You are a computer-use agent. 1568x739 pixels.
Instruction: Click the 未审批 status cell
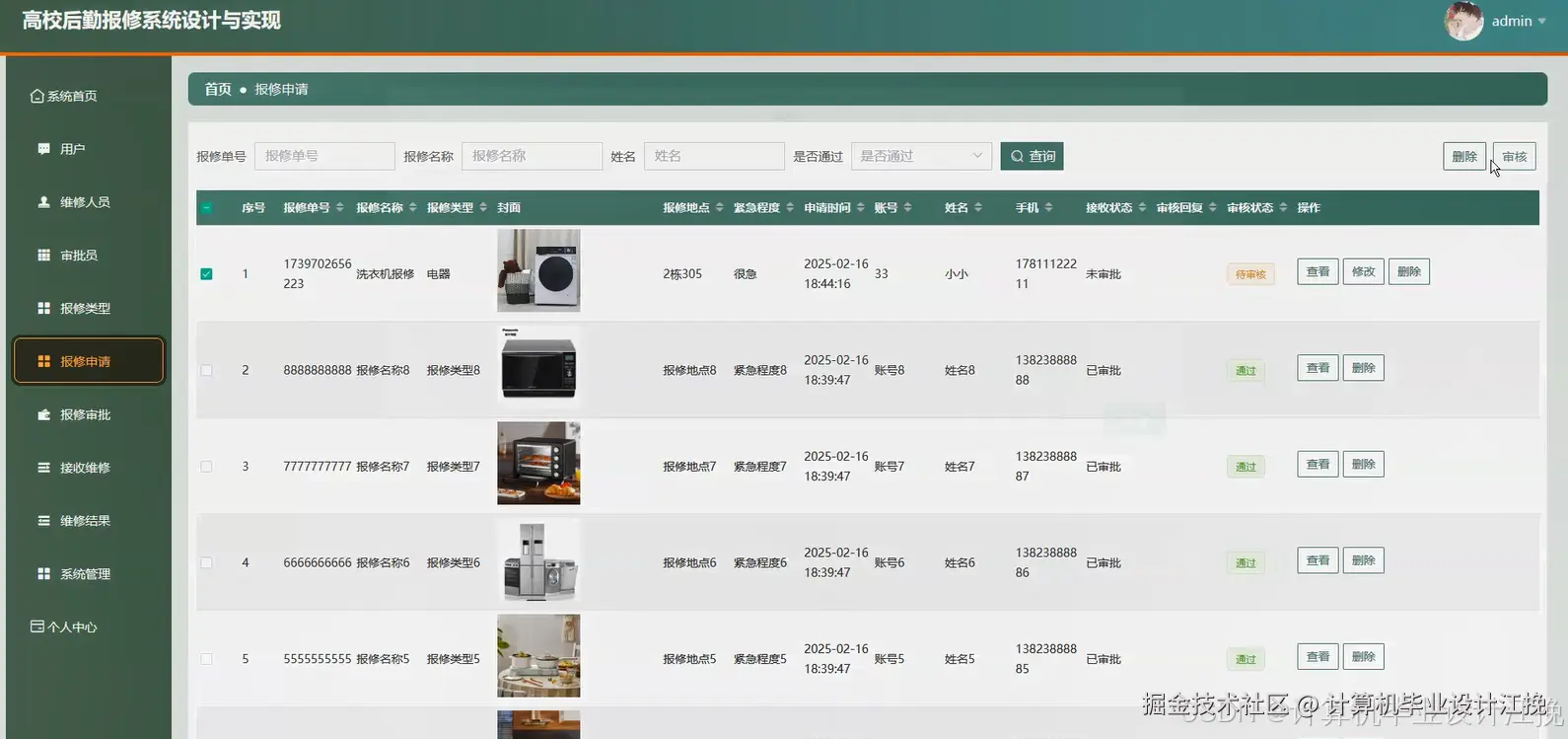[1104, 273]
